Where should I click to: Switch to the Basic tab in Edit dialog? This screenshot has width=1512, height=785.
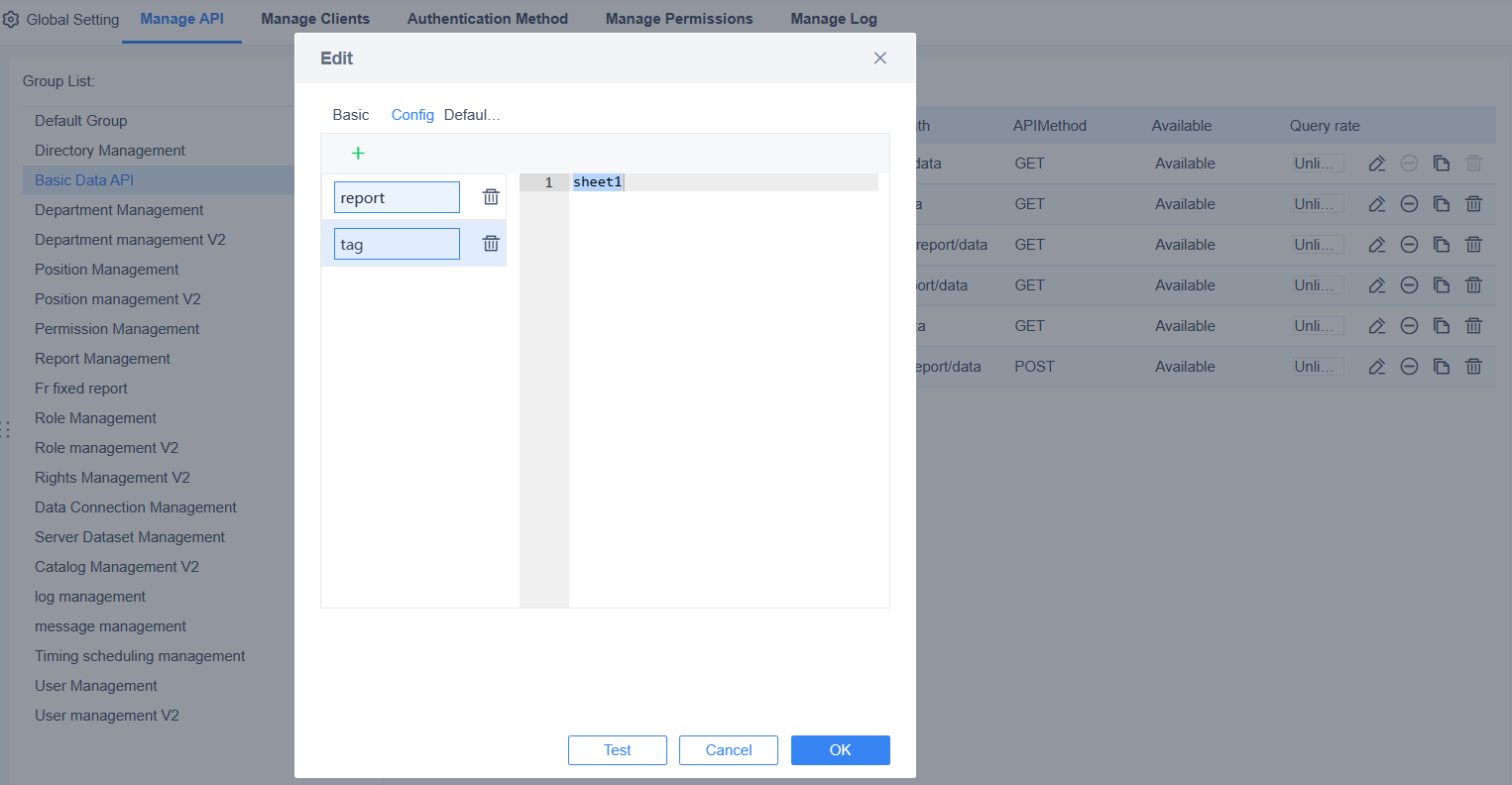[x=351, y=115]
